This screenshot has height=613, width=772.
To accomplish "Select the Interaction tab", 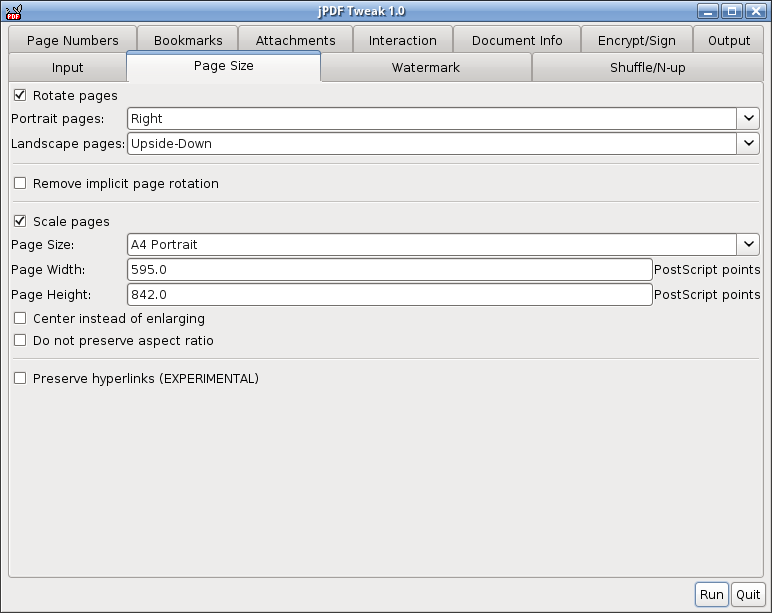I will [x=402, y=40].
